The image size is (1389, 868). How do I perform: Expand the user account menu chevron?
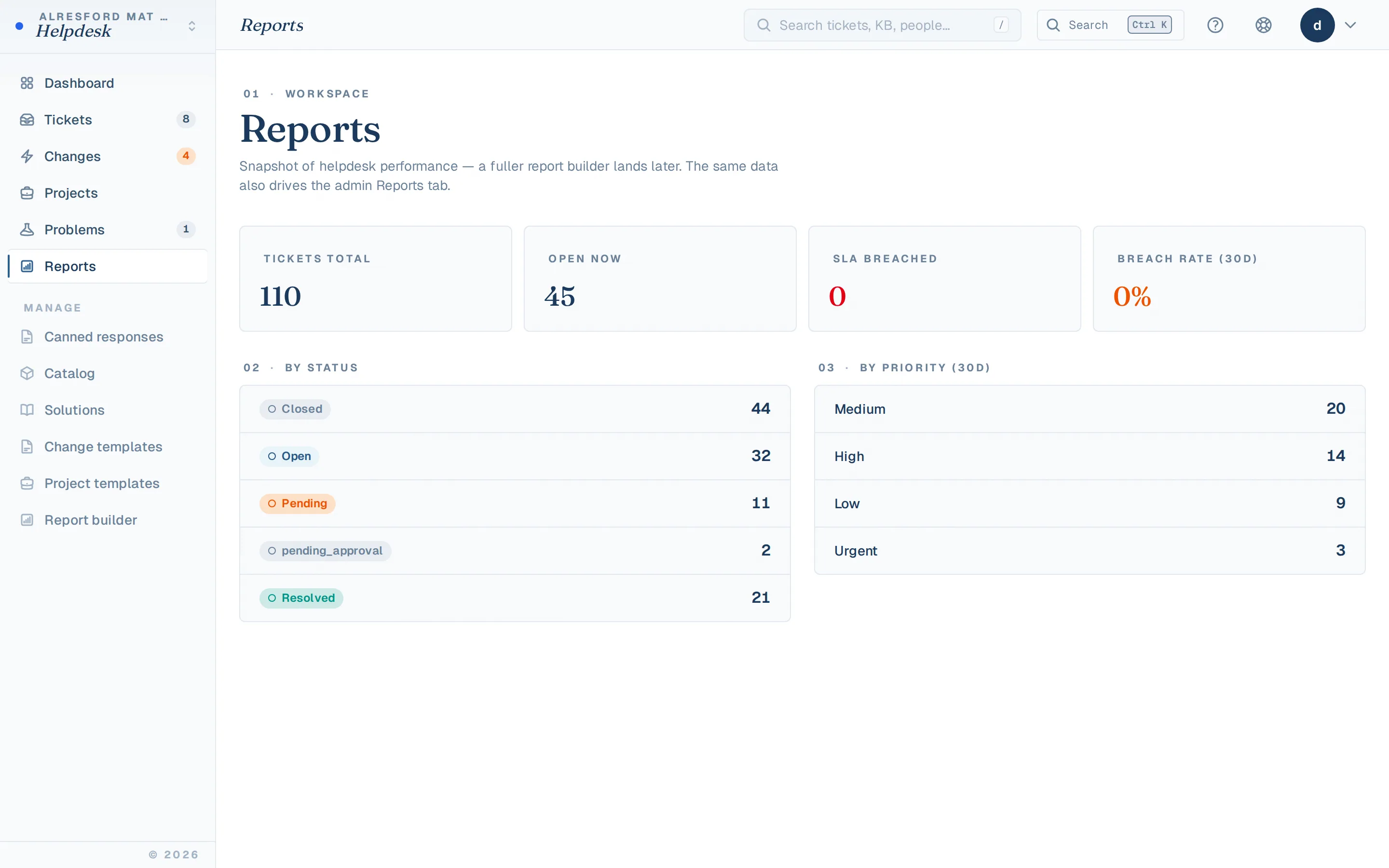[1350, 25]
